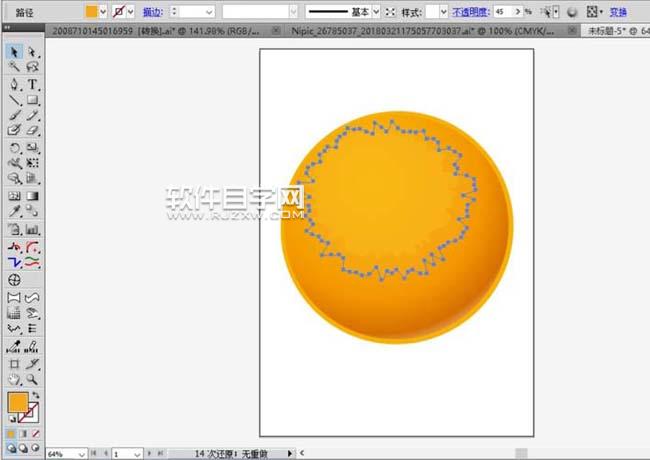Click the 不透明度 opacity link
Screen dimensions: 650x460
471,12
